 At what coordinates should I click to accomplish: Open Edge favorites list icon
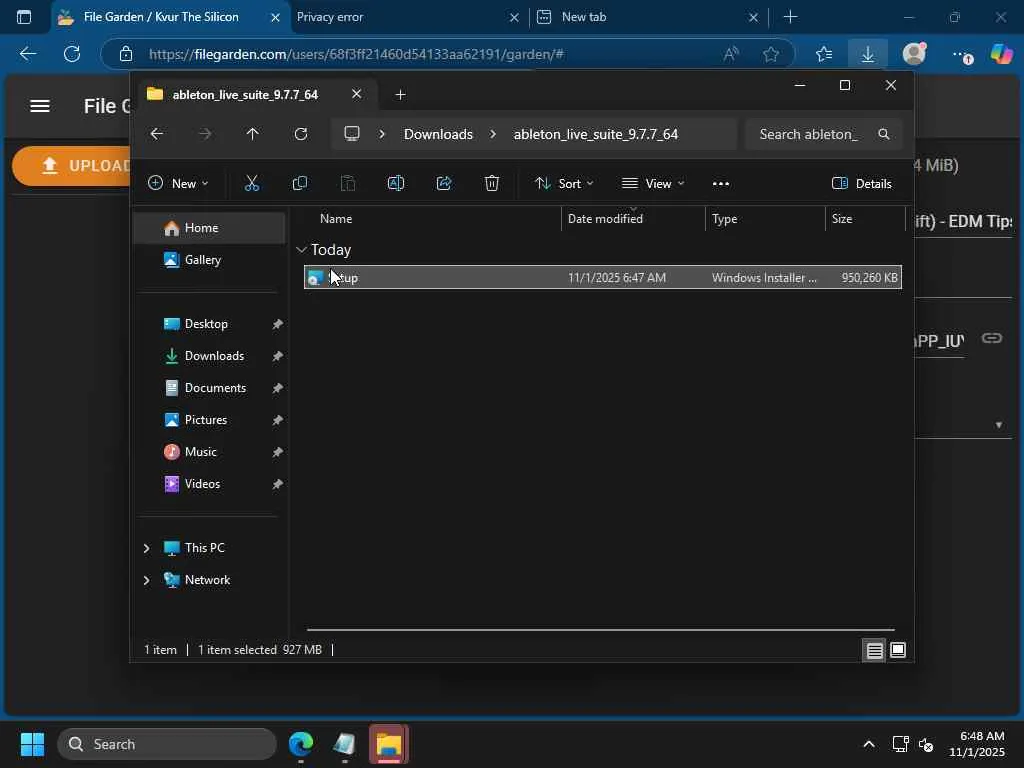824,54
